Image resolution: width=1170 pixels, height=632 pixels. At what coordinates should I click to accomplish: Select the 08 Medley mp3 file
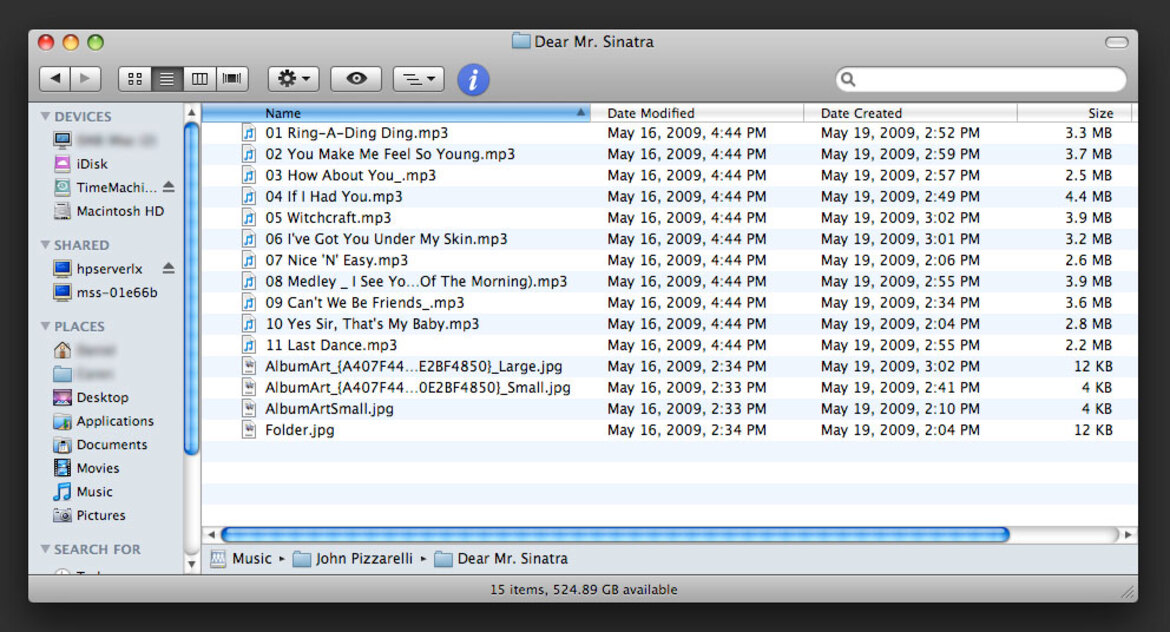pyautogui.click(x=416, y=281)
